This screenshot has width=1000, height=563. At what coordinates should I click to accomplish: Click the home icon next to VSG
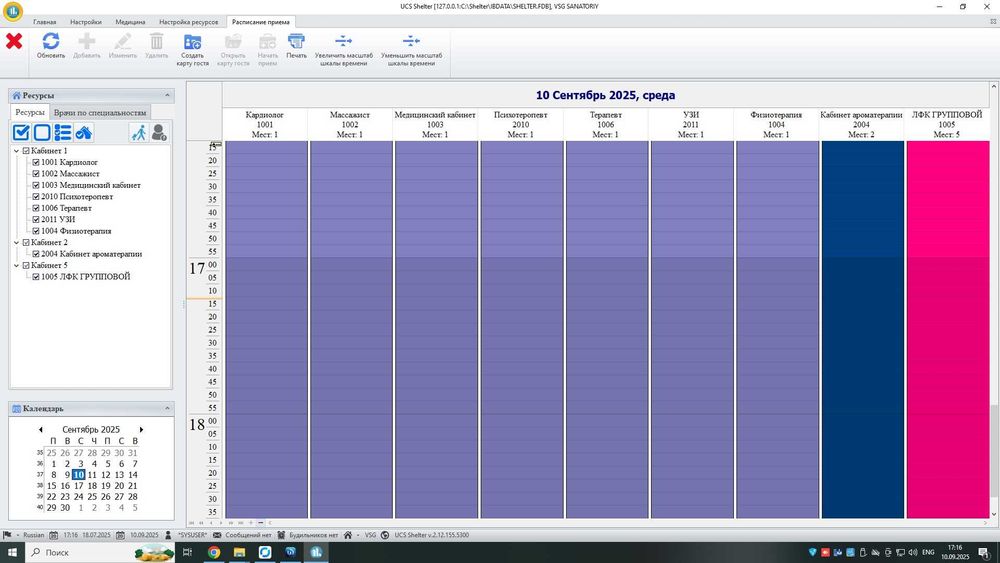[348, 535]
